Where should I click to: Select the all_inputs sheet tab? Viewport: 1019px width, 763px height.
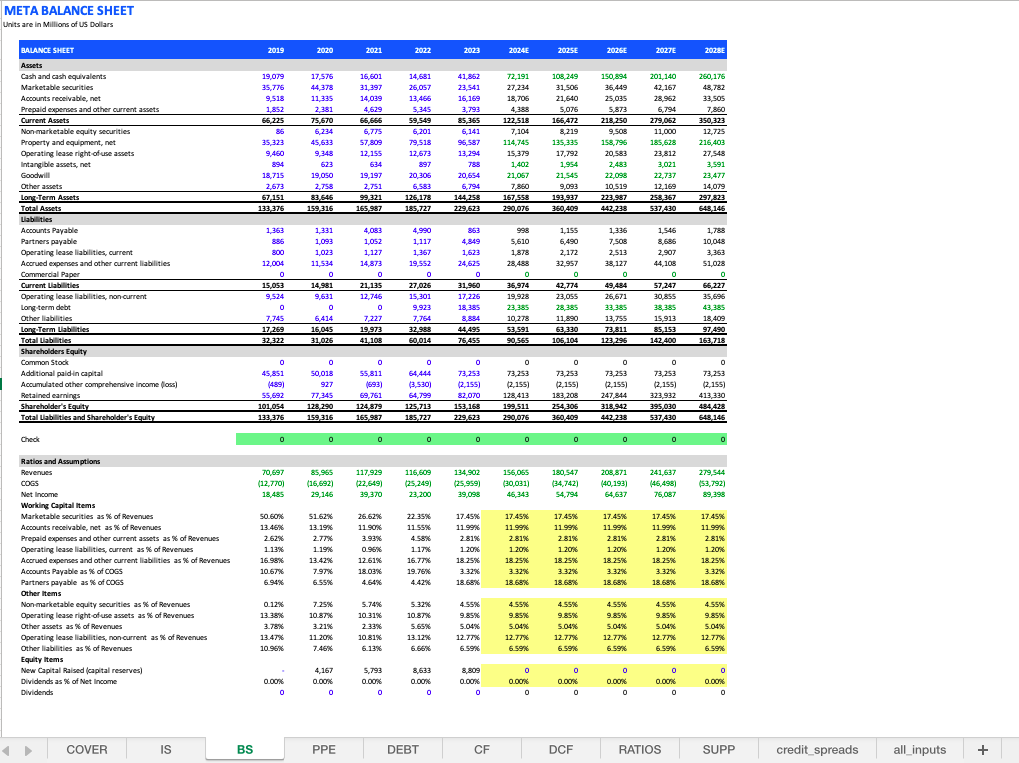(x=920, y=750)
